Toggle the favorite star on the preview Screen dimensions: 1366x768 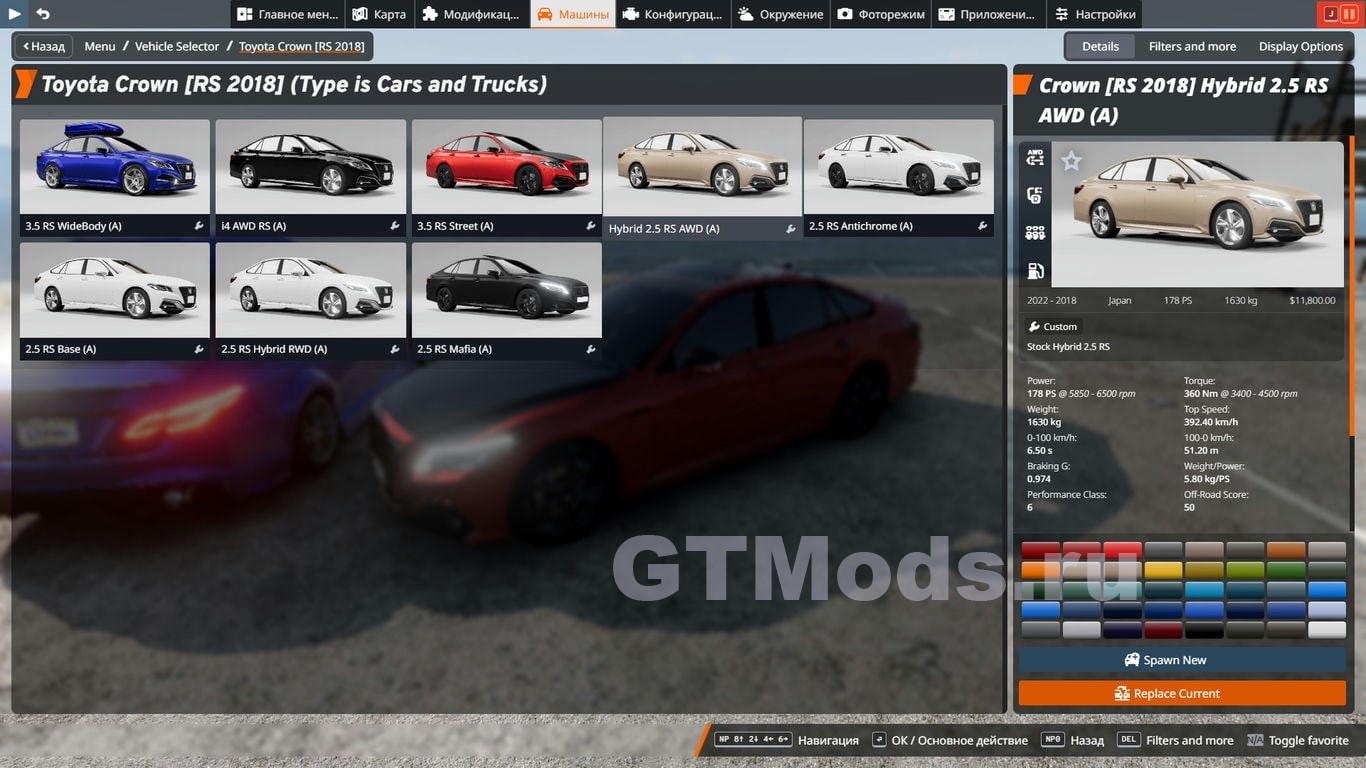(x=1071, y=161)
